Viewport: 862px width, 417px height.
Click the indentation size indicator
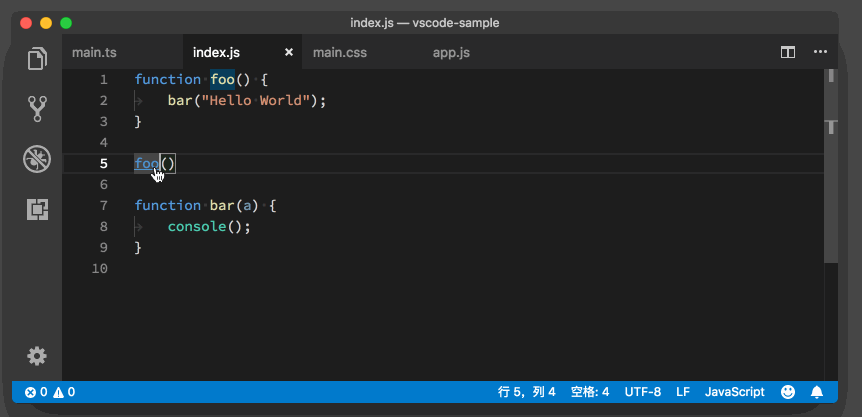(x=590, y=392)
